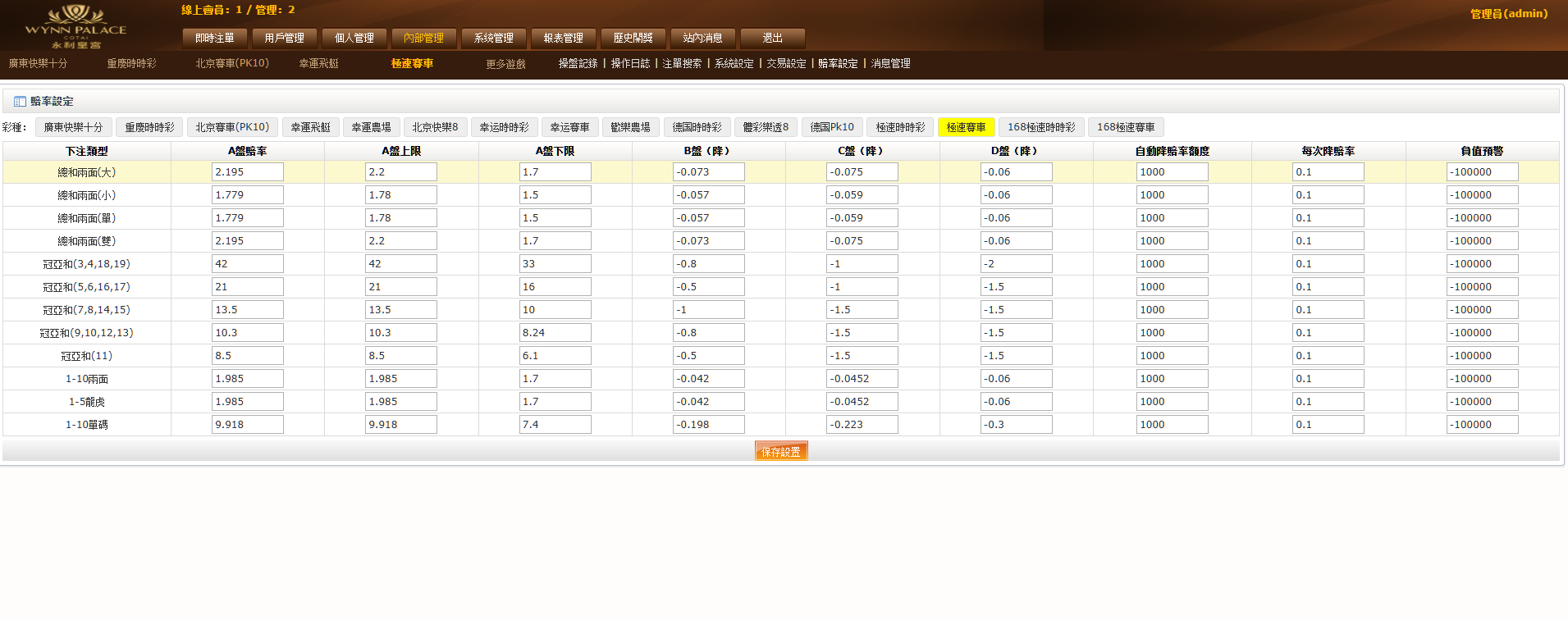This screenshot has width=1568, height=620.
Task: Select the 廣東快樂十分 lottery type tab
Action: (73, 128)
